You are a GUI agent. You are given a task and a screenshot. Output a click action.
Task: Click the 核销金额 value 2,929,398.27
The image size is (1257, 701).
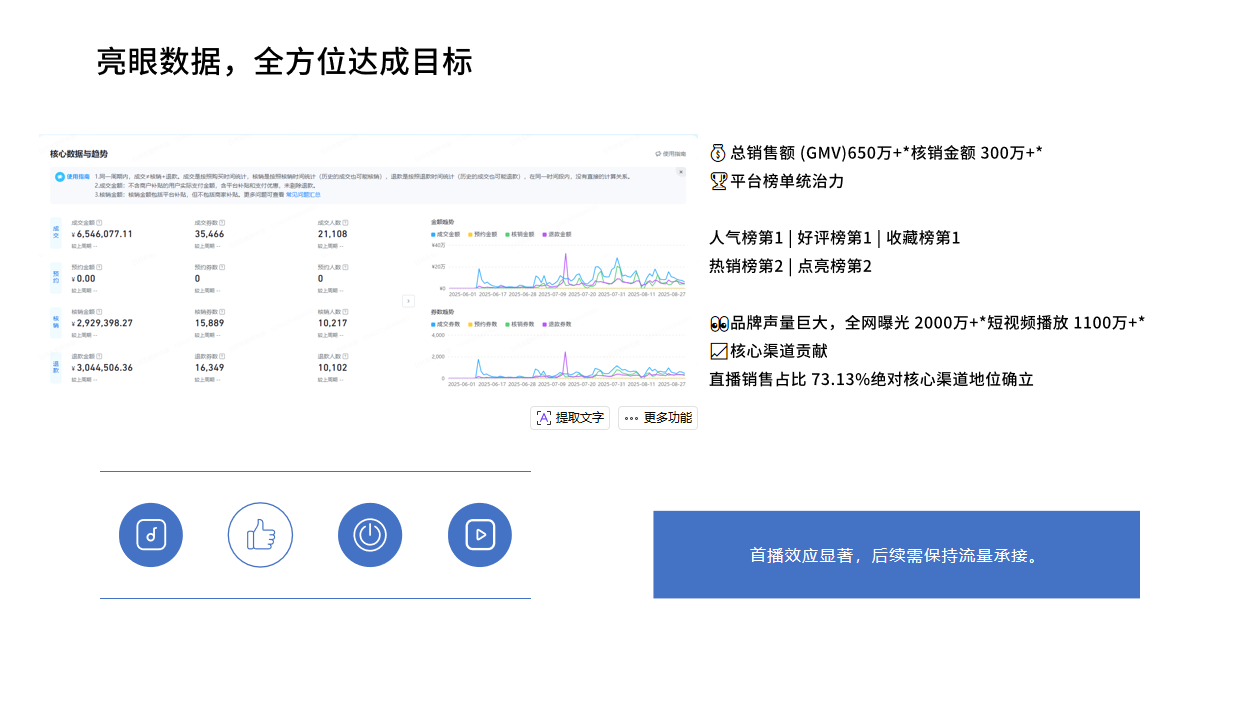click(x=102, y=323)
